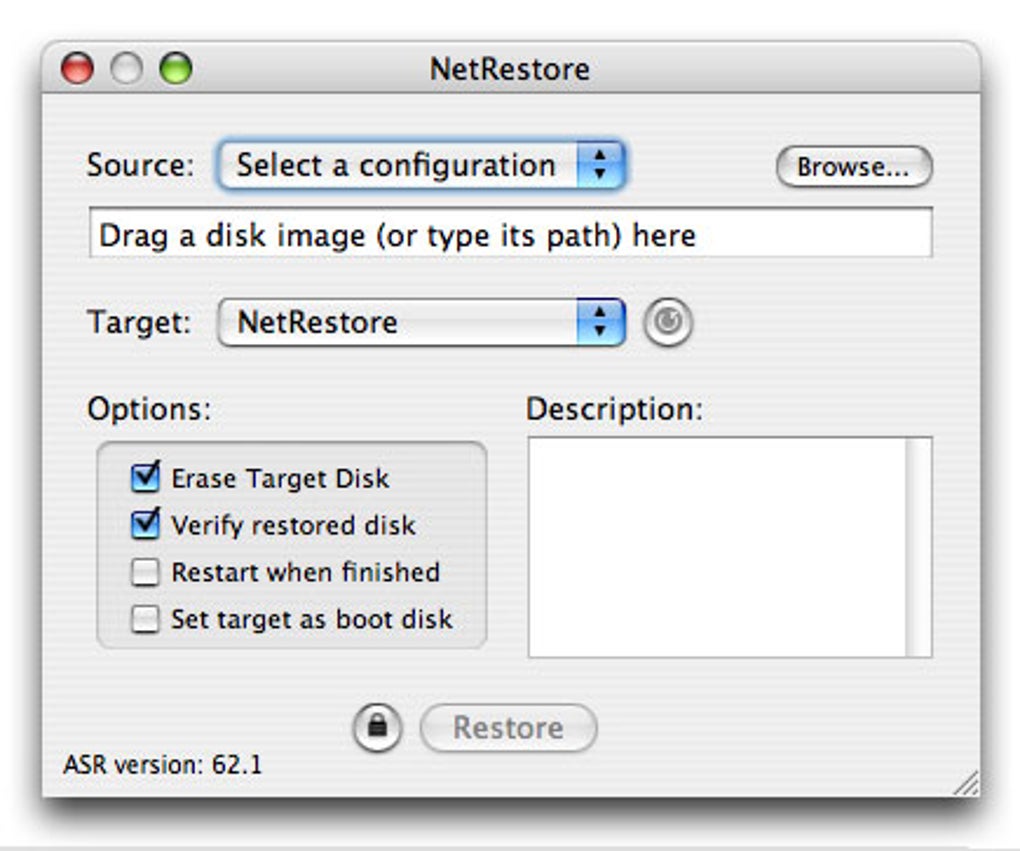Enable Restart when finished
Screen dimensions: 1020x851
tap(143, 572)
